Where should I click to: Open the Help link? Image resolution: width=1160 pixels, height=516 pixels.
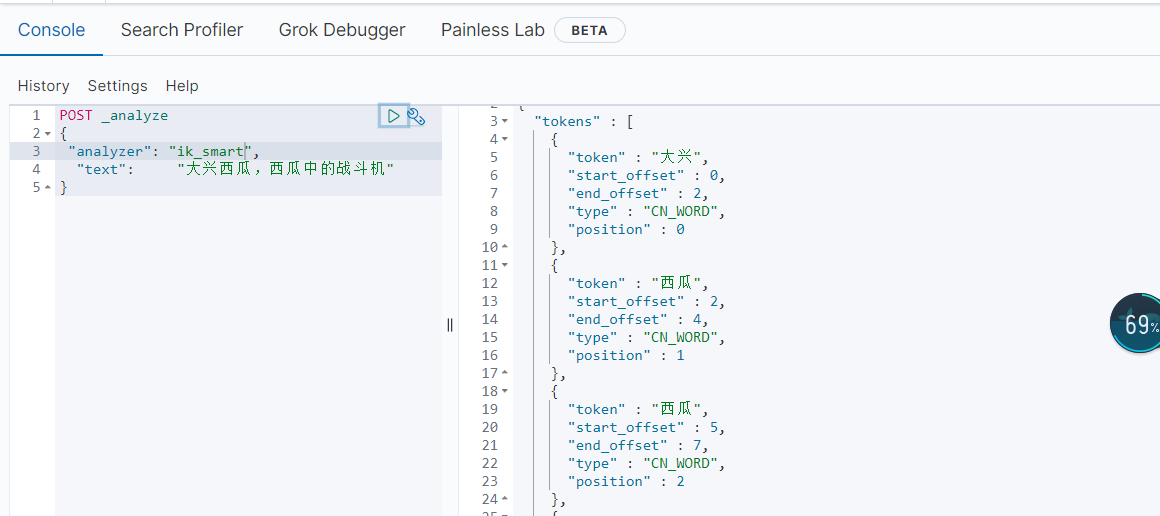[x=182, y=86]
